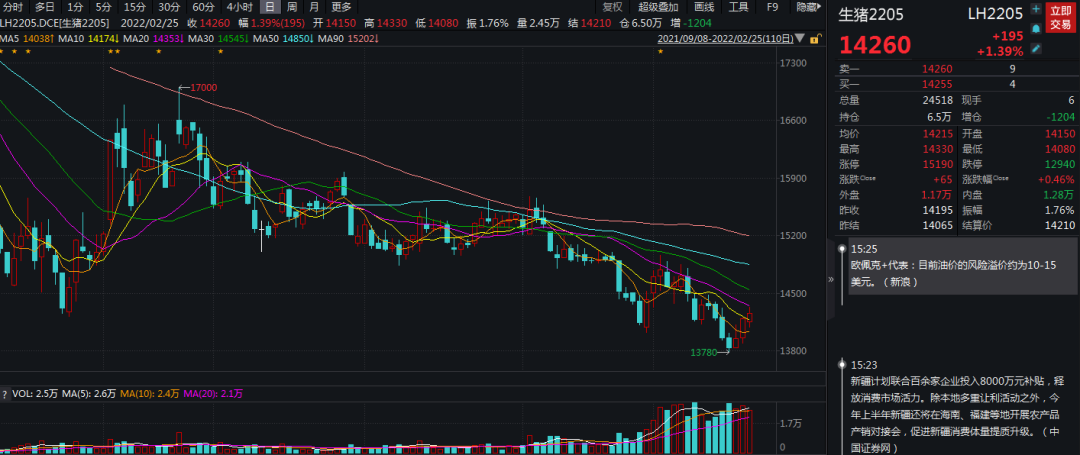Select the 日 daily K-line tab
Viewport: 1080px width, 455px height.
coord(270,8)
